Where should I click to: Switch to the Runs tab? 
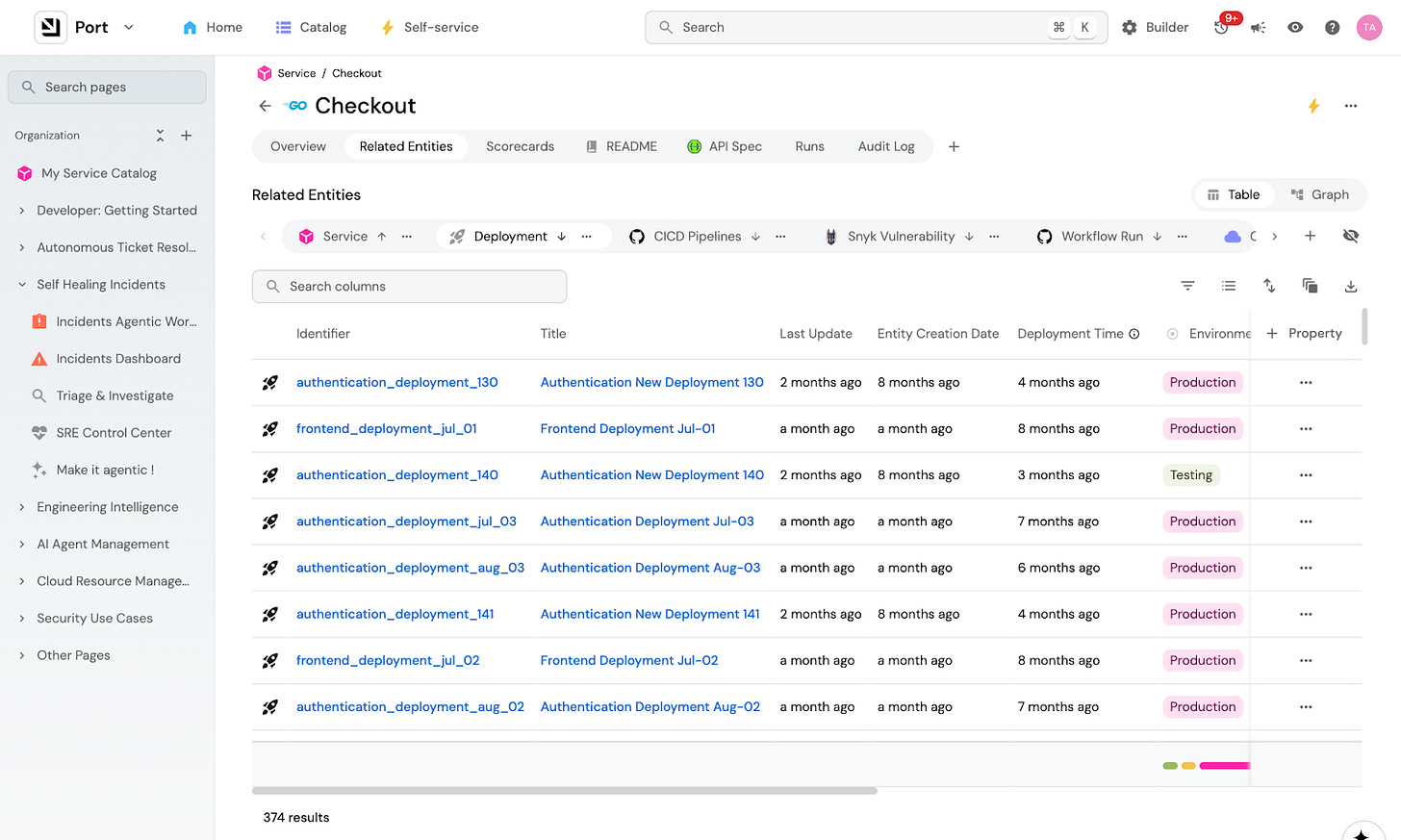[809, 146]
